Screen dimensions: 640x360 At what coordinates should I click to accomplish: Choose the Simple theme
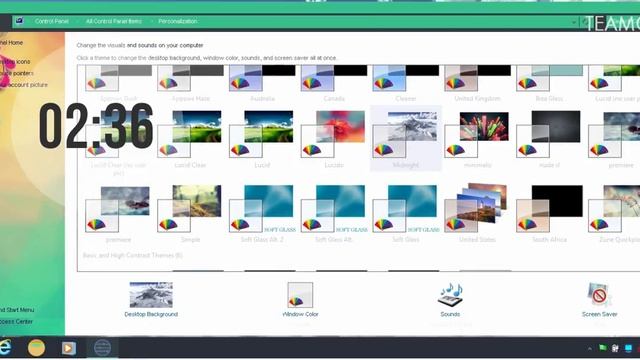[x=190, y=214]
